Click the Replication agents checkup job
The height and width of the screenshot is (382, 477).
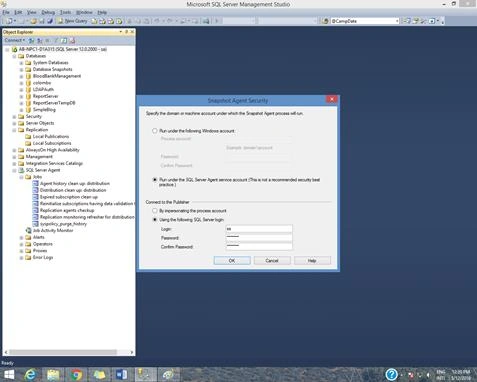(x=67, y=210)
